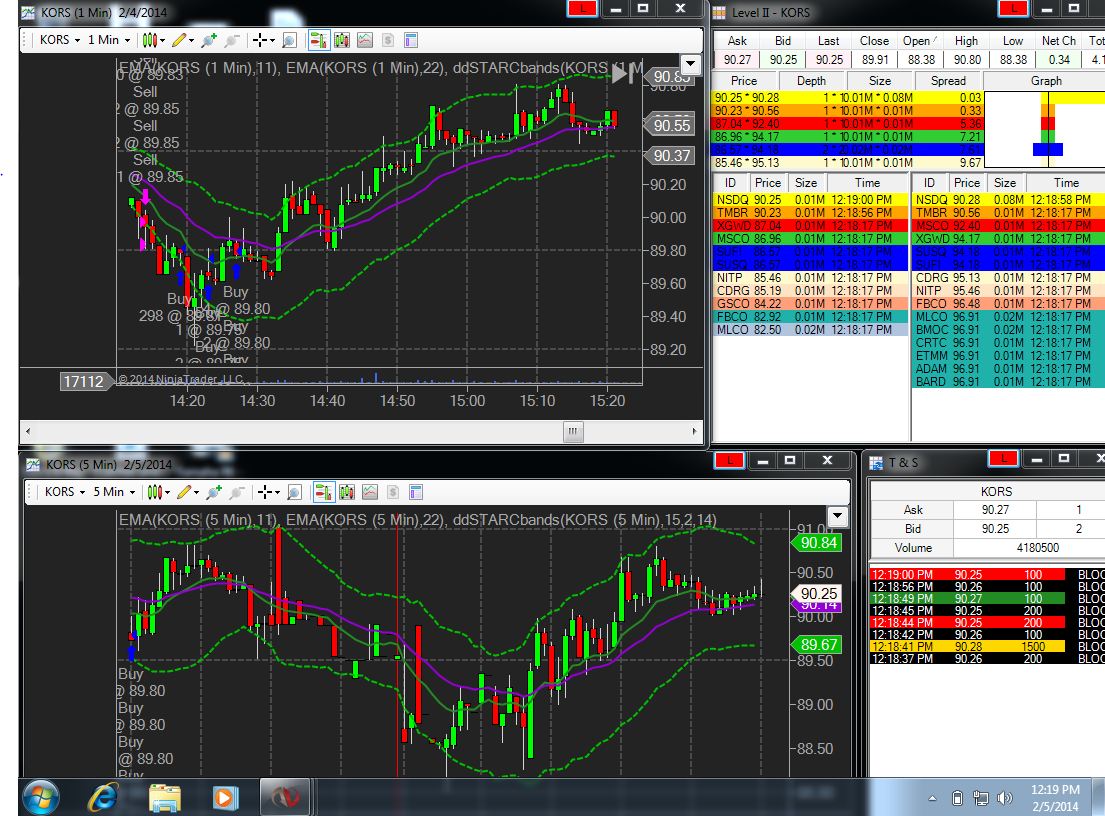Screen dimensions: 1105x816
Task: Open Windows Explorer folder from taskbar
Action: pos(165,798)
